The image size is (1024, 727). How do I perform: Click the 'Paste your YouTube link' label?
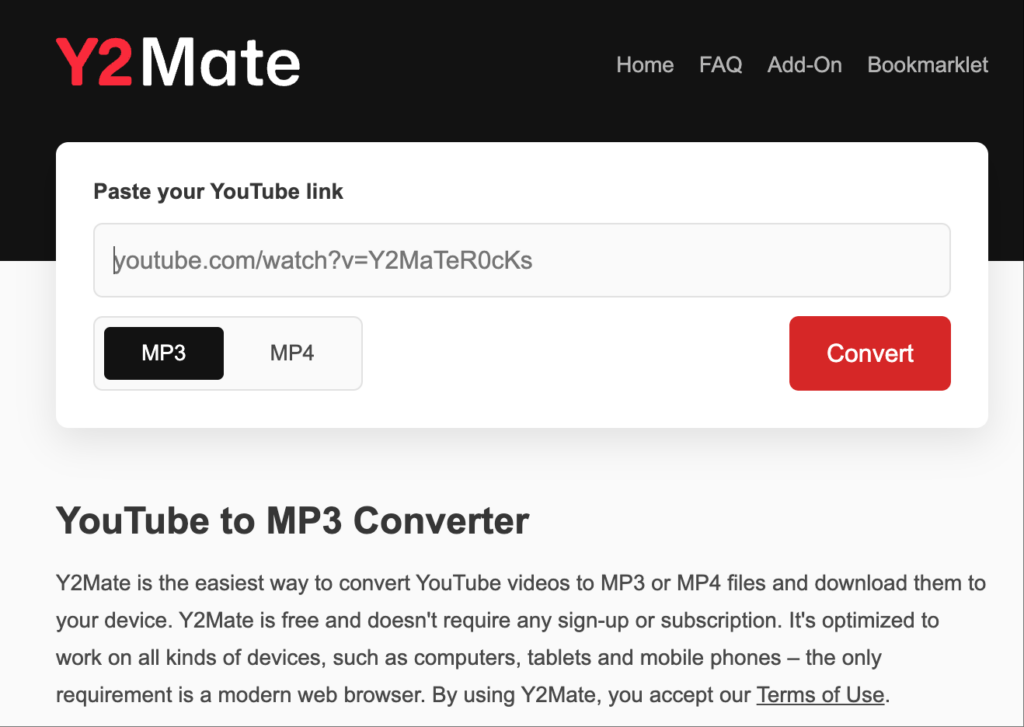tap(218, 191)
